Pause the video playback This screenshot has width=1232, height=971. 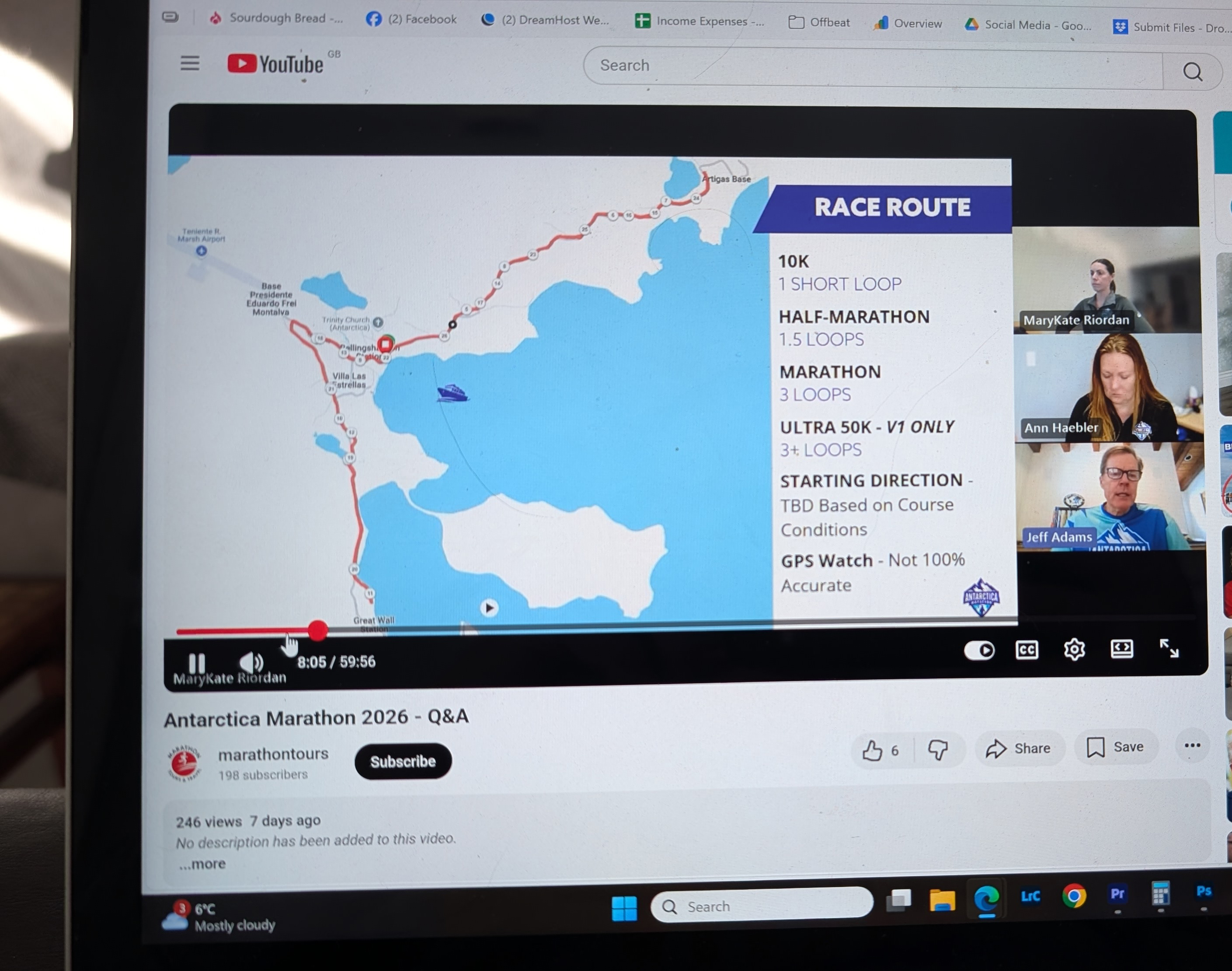(x=197, y=662)
